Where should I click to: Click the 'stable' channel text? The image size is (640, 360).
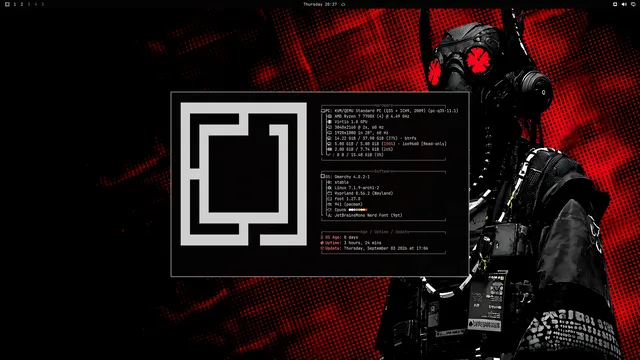click(342, 182)
